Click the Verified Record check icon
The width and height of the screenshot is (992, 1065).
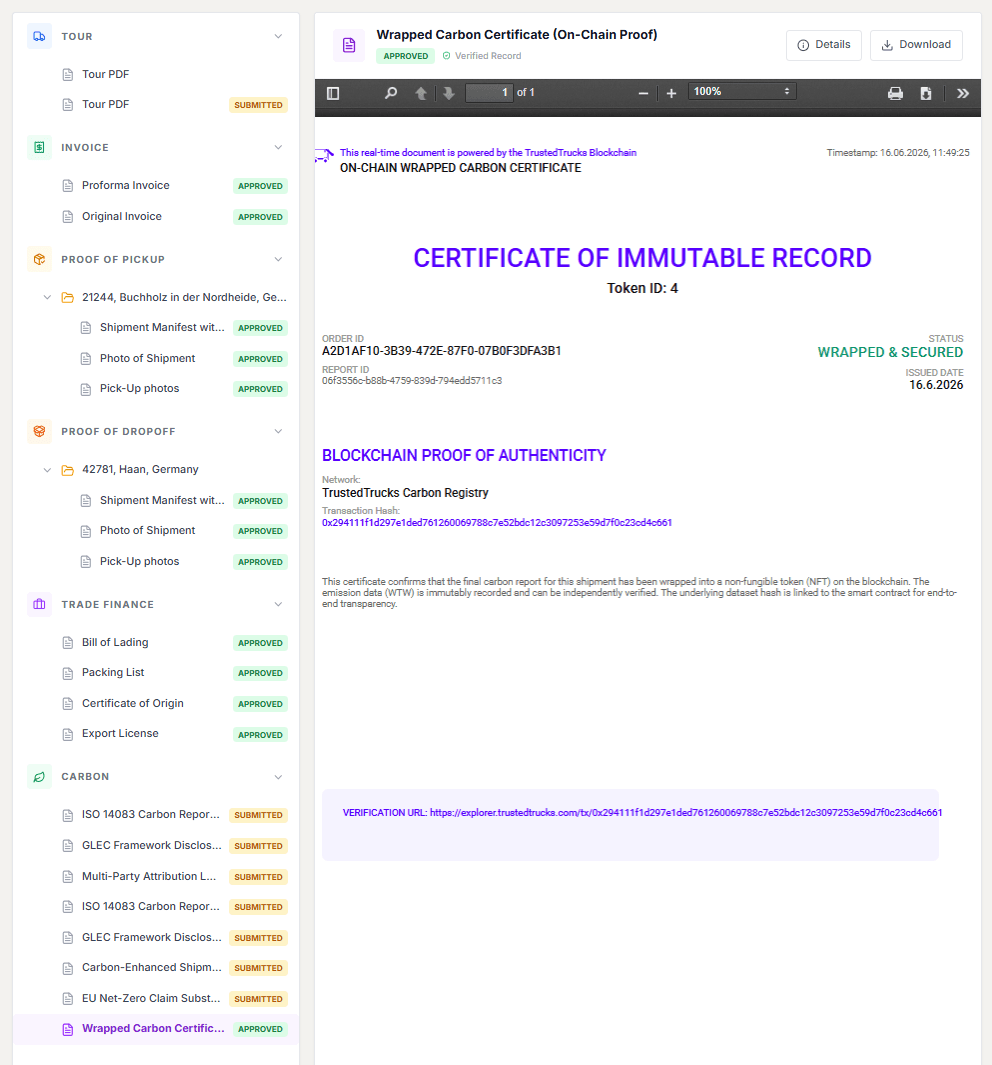446,56
